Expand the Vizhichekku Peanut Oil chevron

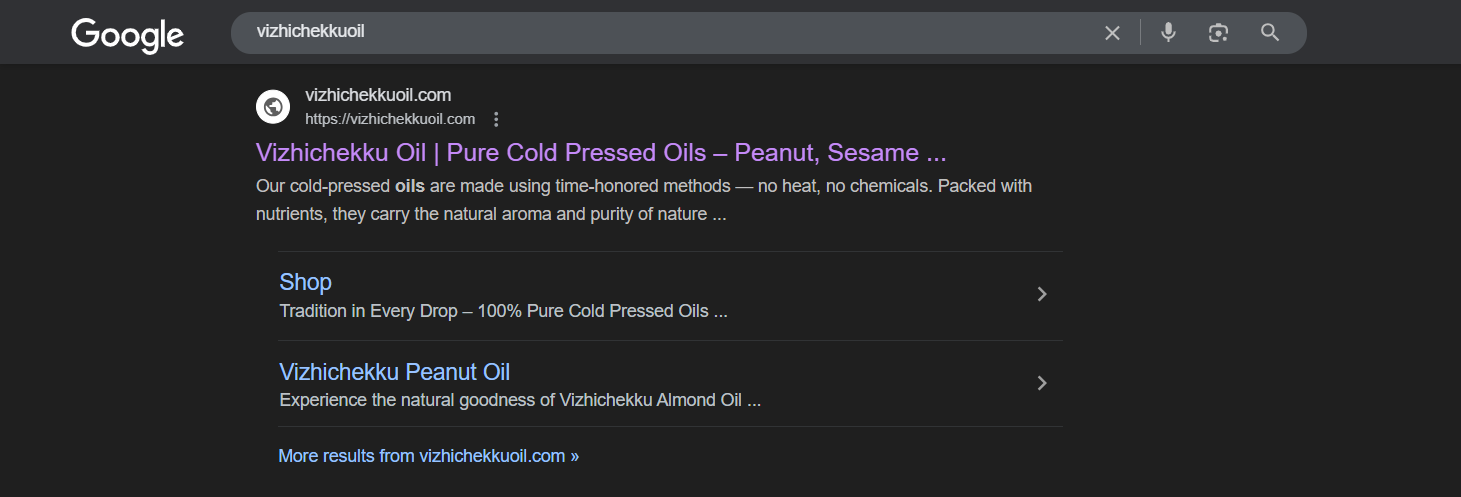click(x=1042, y=383)
